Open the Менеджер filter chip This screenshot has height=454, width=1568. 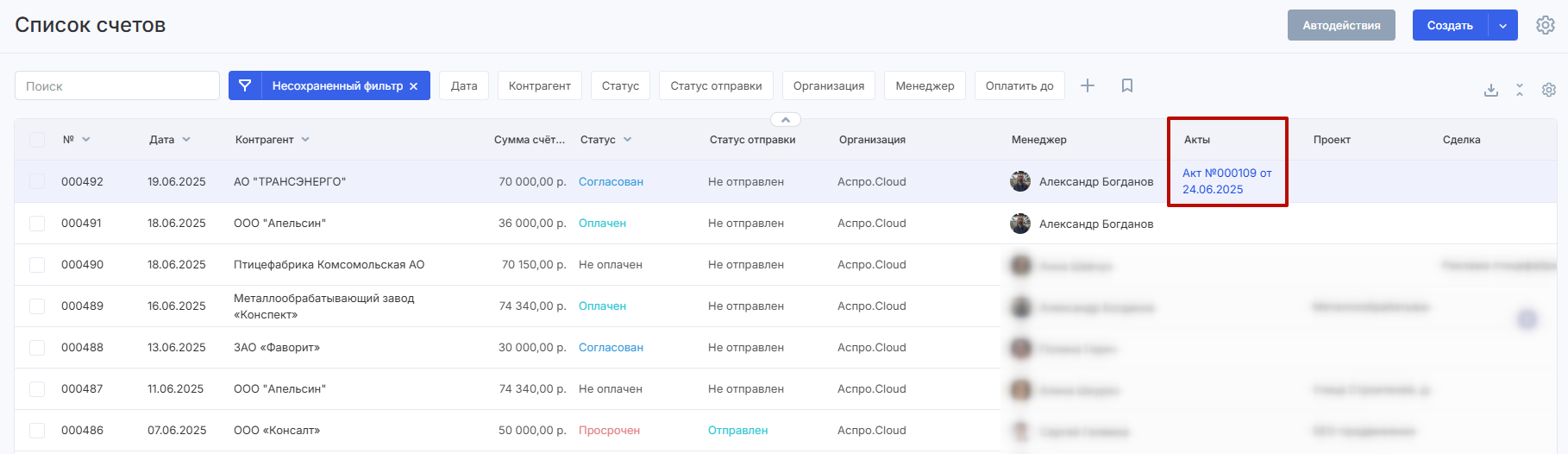pyautogui.click(x=924, y=85)
